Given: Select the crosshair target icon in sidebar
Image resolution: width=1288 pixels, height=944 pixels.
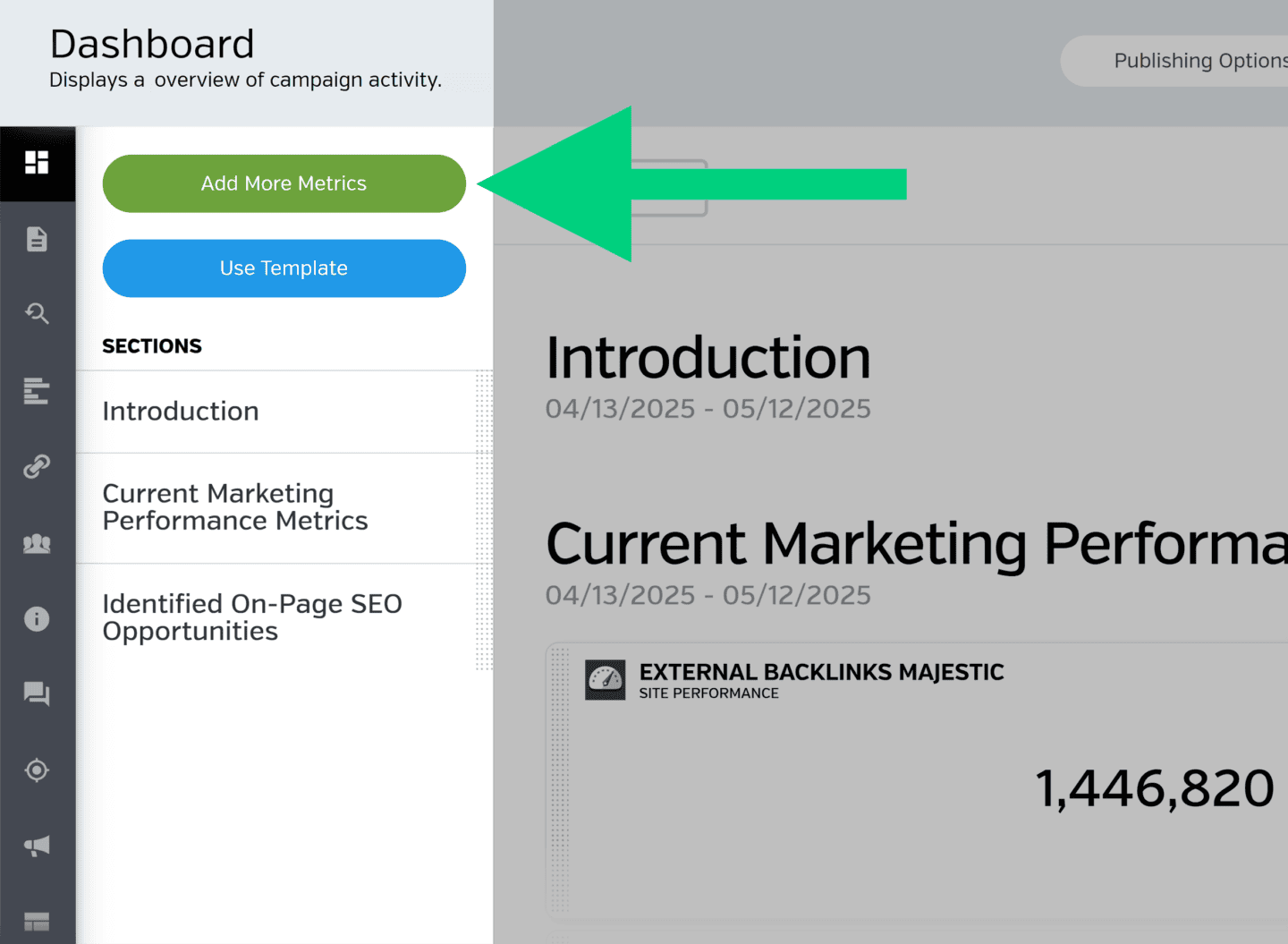Looking at the screenshot, I should (x=37, y=770).
